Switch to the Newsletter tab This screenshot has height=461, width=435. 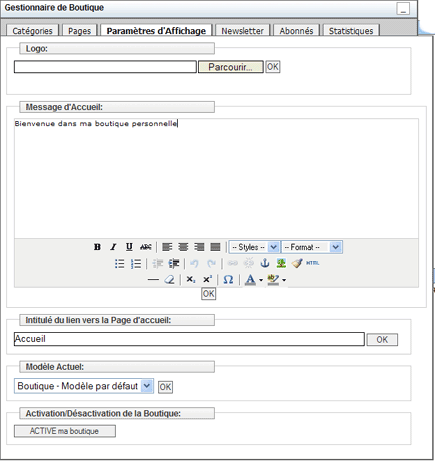click(242, 31)
